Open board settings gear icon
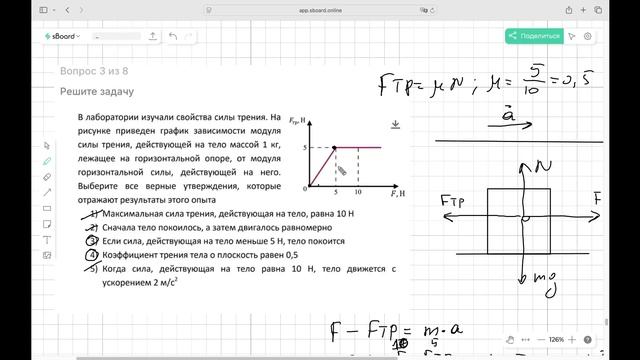The image size is (640, 360). 587,36
